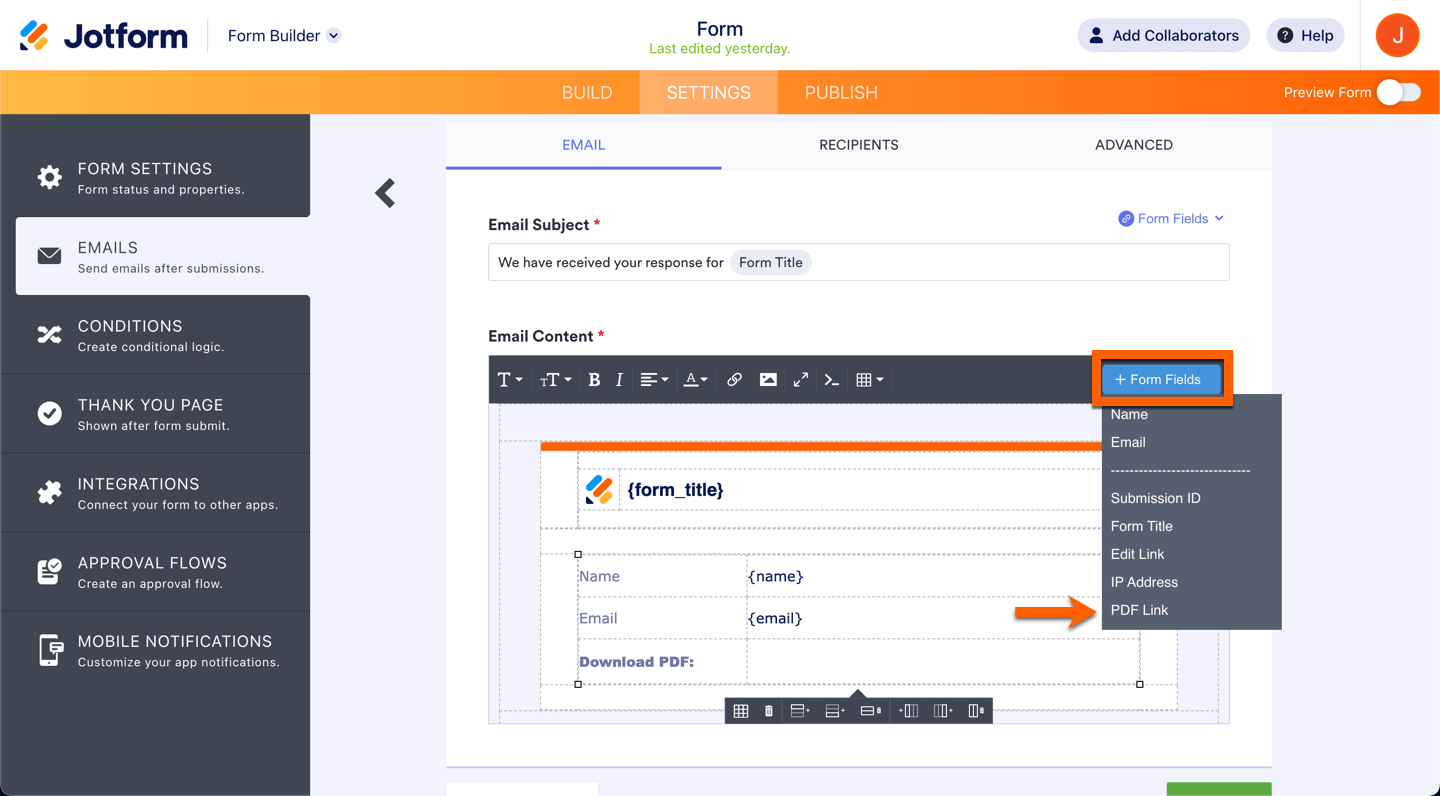
Task: Open Conditions in the sidebar
Action: click(x=155, y=335)
